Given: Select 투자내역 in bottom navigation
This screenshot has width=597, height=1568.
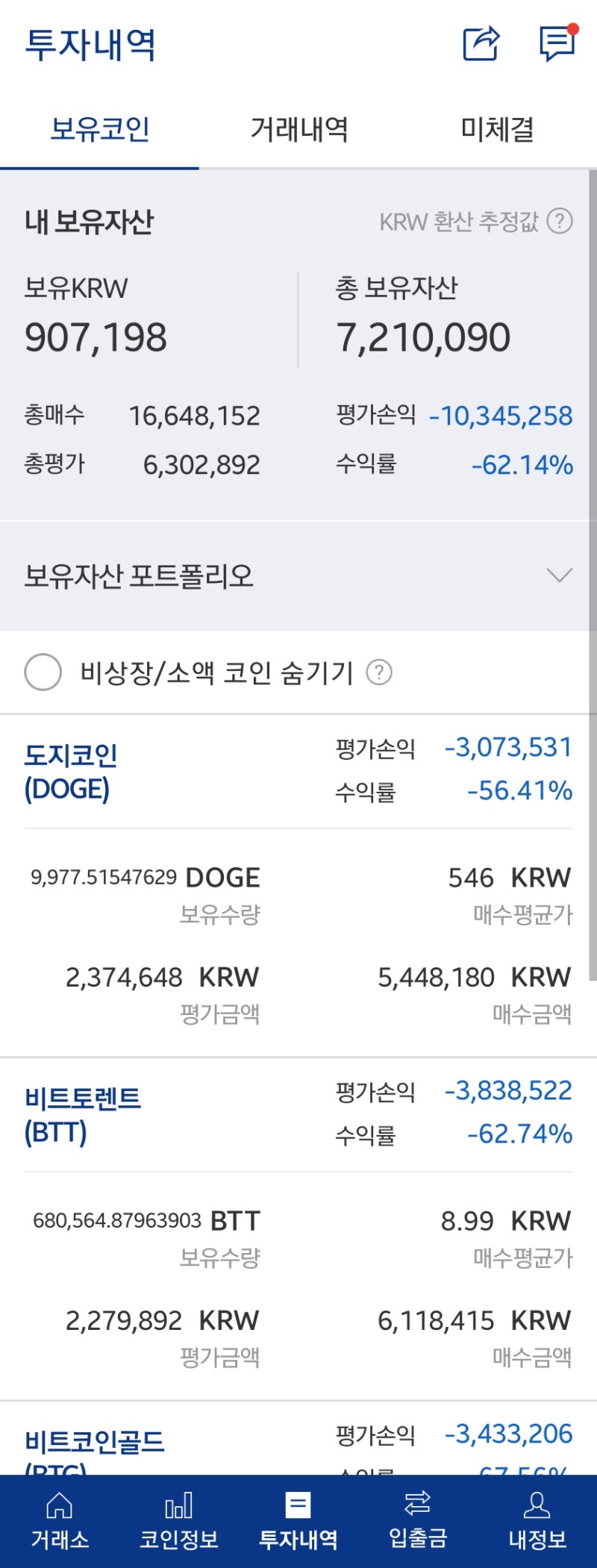Looking at the screenshot, I should click(298, 1521).
